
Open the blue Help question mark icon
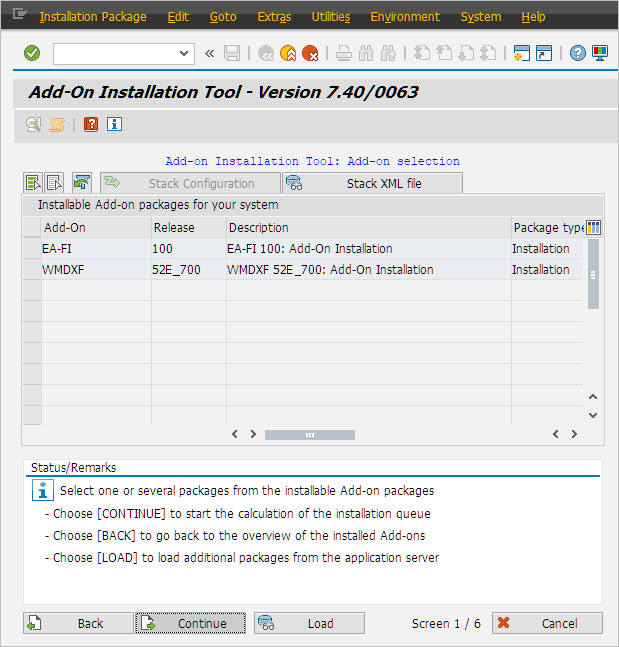(578, 53)
